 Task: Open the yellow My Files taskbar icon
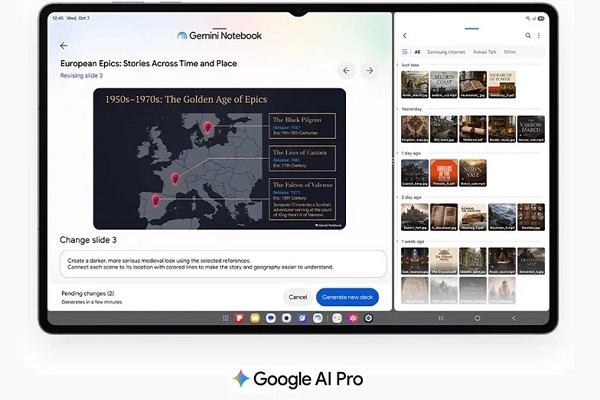tap(255, 318)
